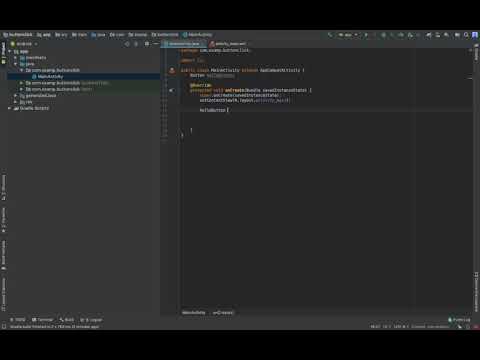Expand the res folder
480x360 pixels.
15,102
